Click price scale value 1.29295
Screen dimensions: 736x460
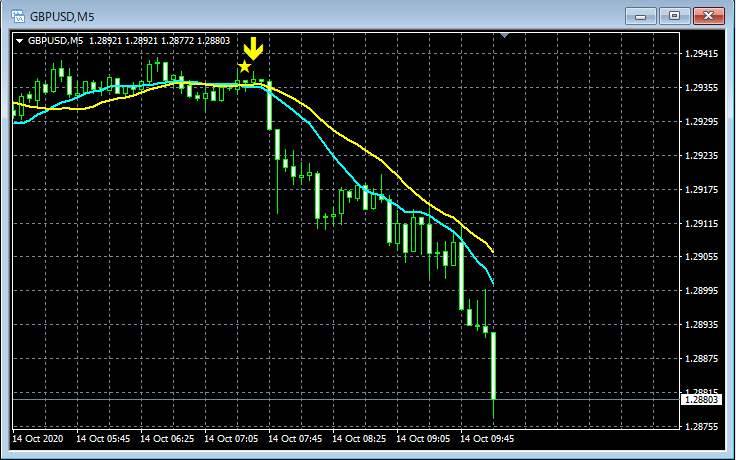click(x=701, y=122)
